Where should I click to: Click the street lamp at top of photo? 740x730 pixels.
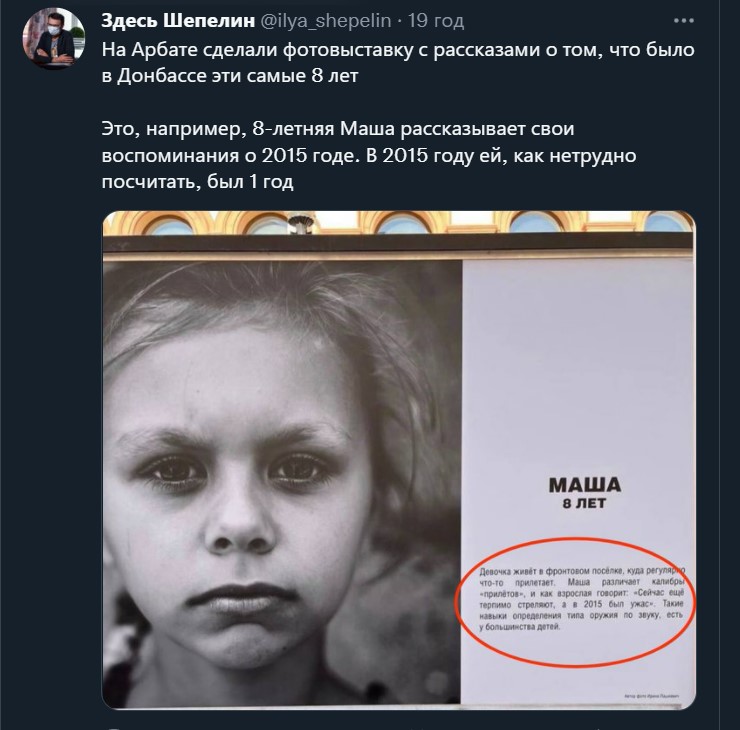(301, 224)
